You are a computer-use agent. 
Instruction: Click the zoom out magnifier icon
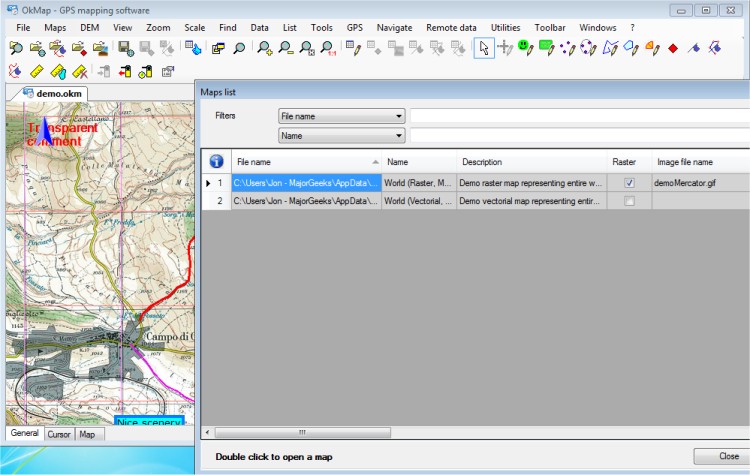[286, 47]
